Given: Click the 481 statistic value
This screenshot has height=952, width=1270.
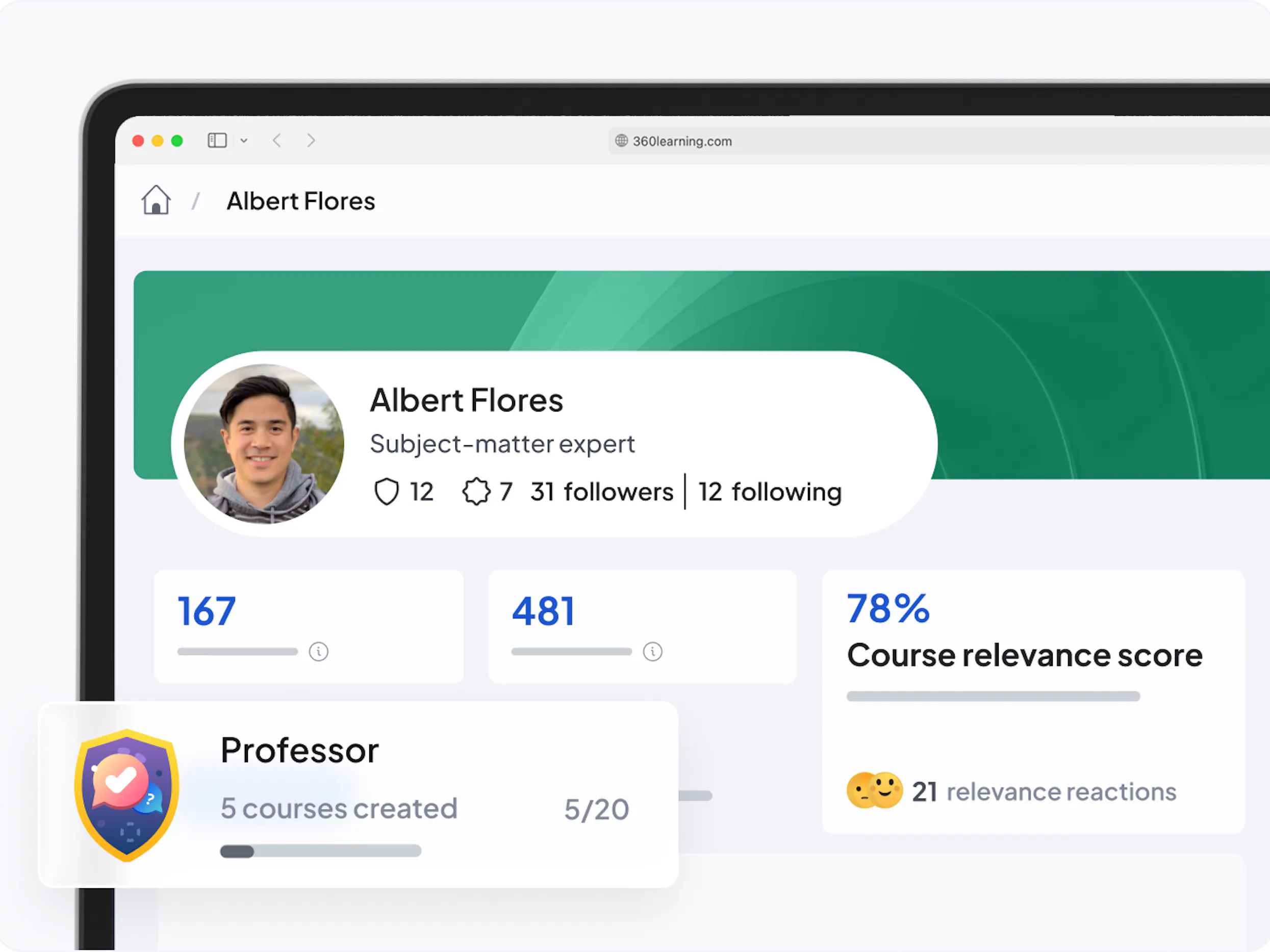Looking at the screenshot, I should (543, 611).
